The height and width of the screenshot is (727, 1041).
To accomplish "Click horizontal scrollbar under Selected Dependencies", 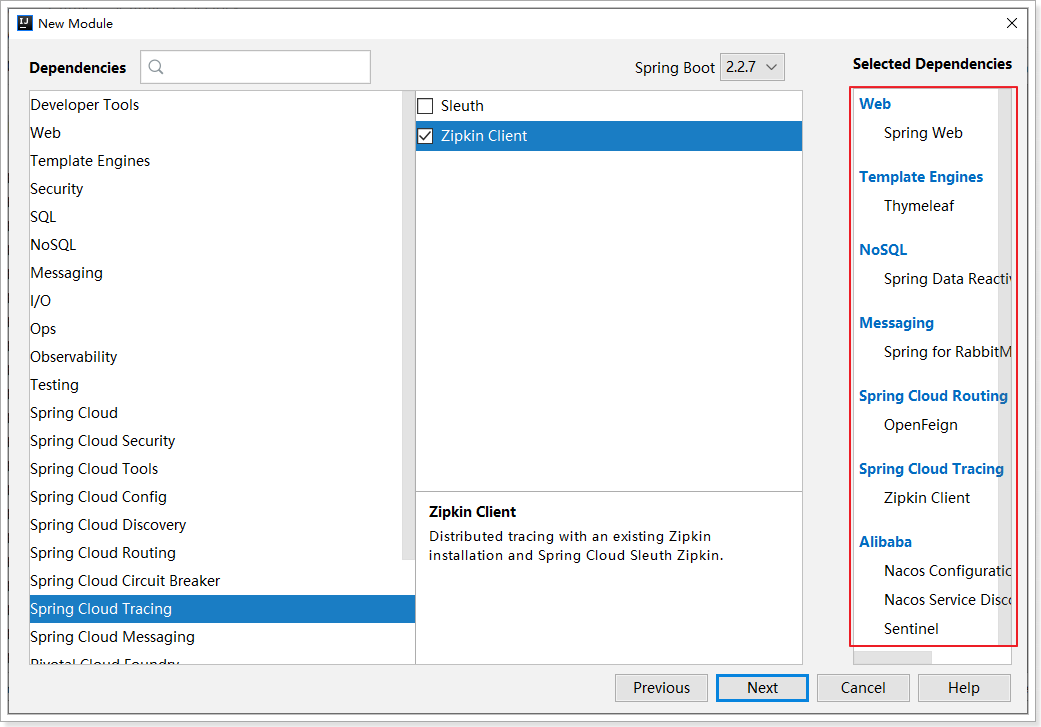I will tap(892, 658).
